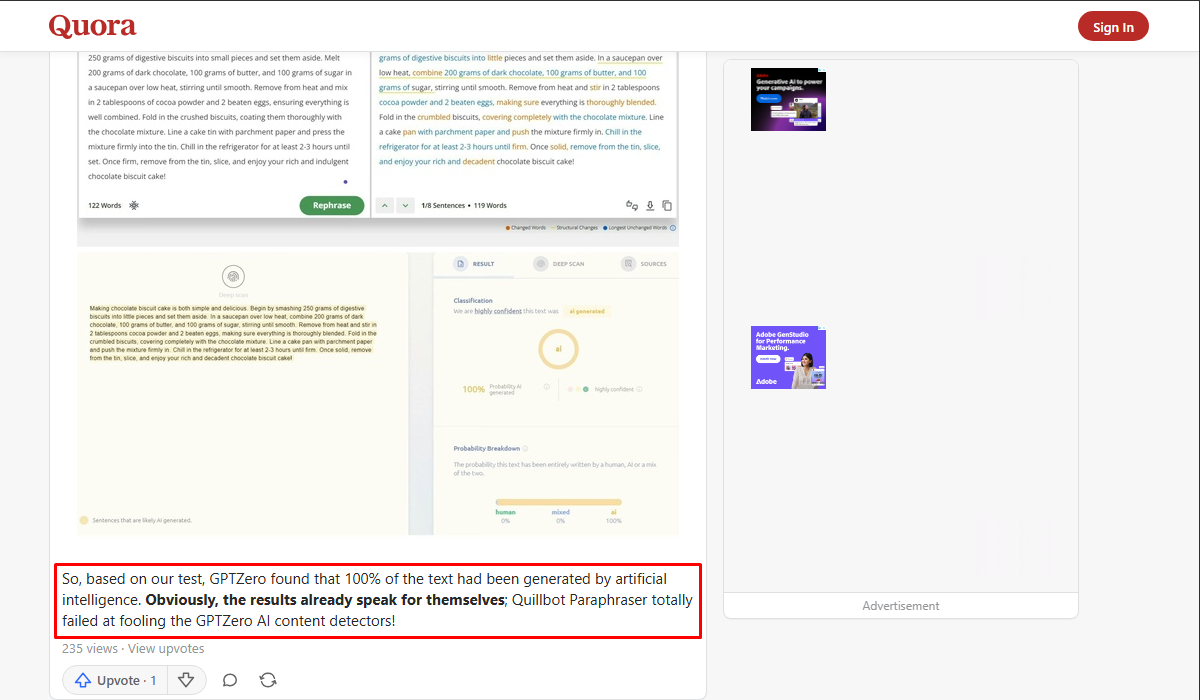
Task: Select the DEEP SCAN tab
Action: (x=560, y=264)
